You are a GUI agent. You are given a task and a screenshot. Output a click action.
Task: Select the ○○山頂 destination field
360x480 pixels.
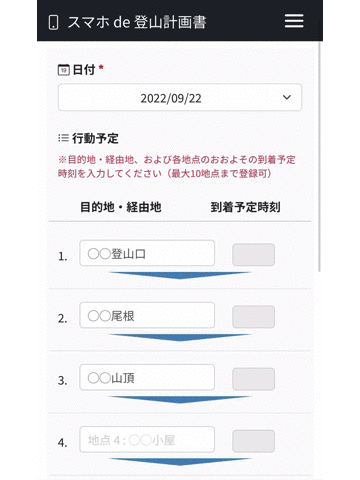[x=147, y=377]
